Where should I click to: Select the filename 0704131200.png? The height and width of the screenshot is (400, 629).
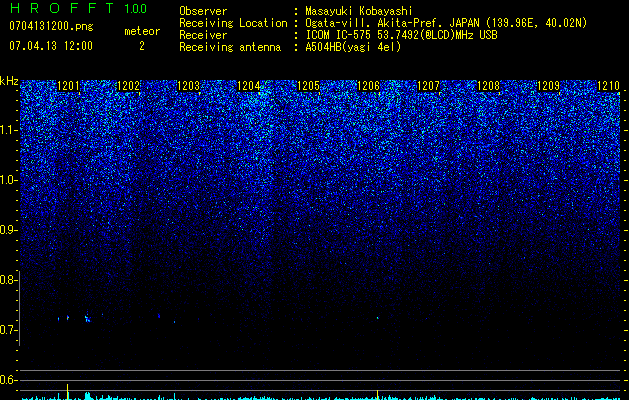click(x=51, y=27)
